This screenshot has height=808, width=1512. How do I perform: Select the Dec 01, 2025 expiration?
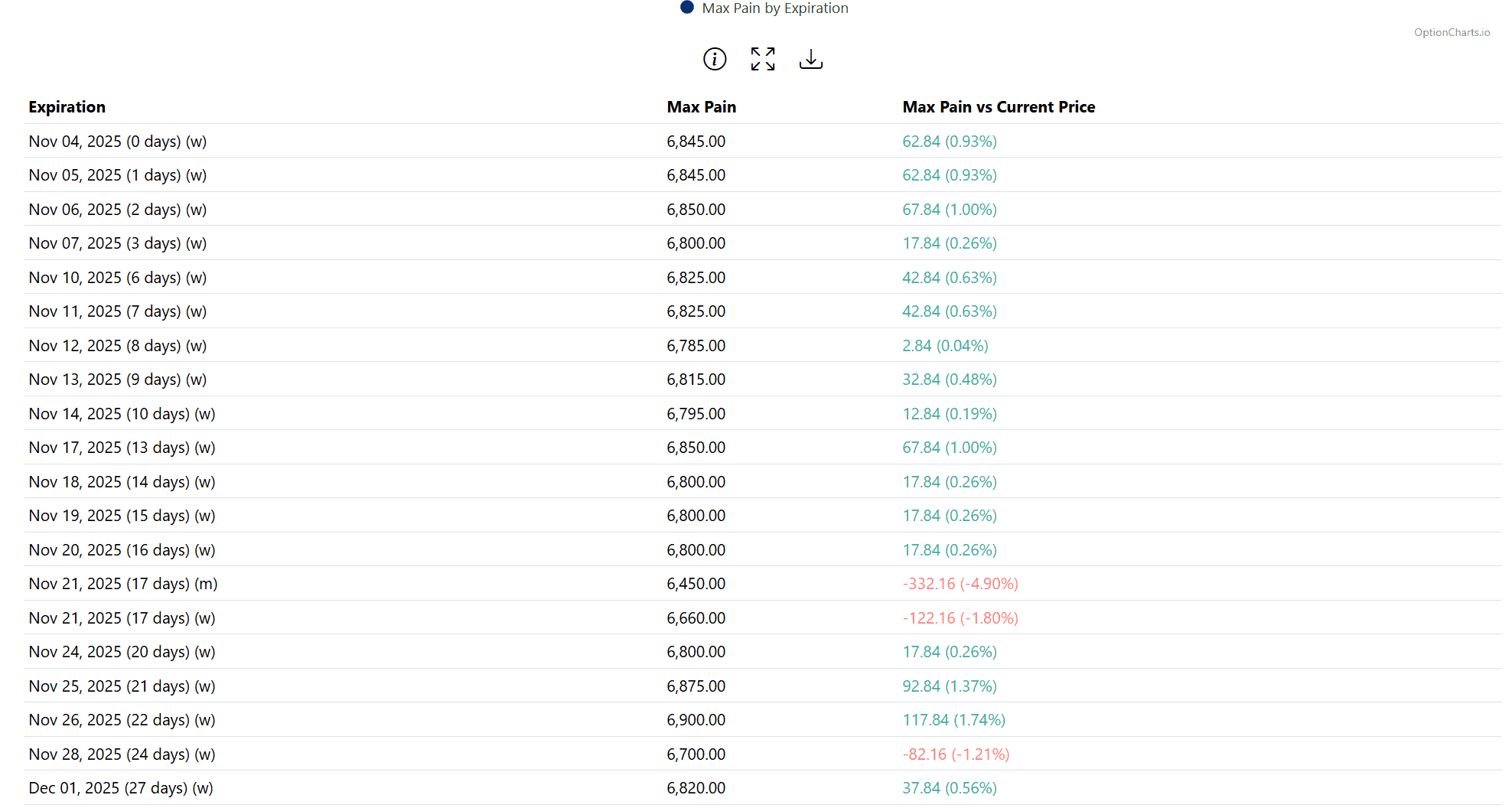[121, 788]
